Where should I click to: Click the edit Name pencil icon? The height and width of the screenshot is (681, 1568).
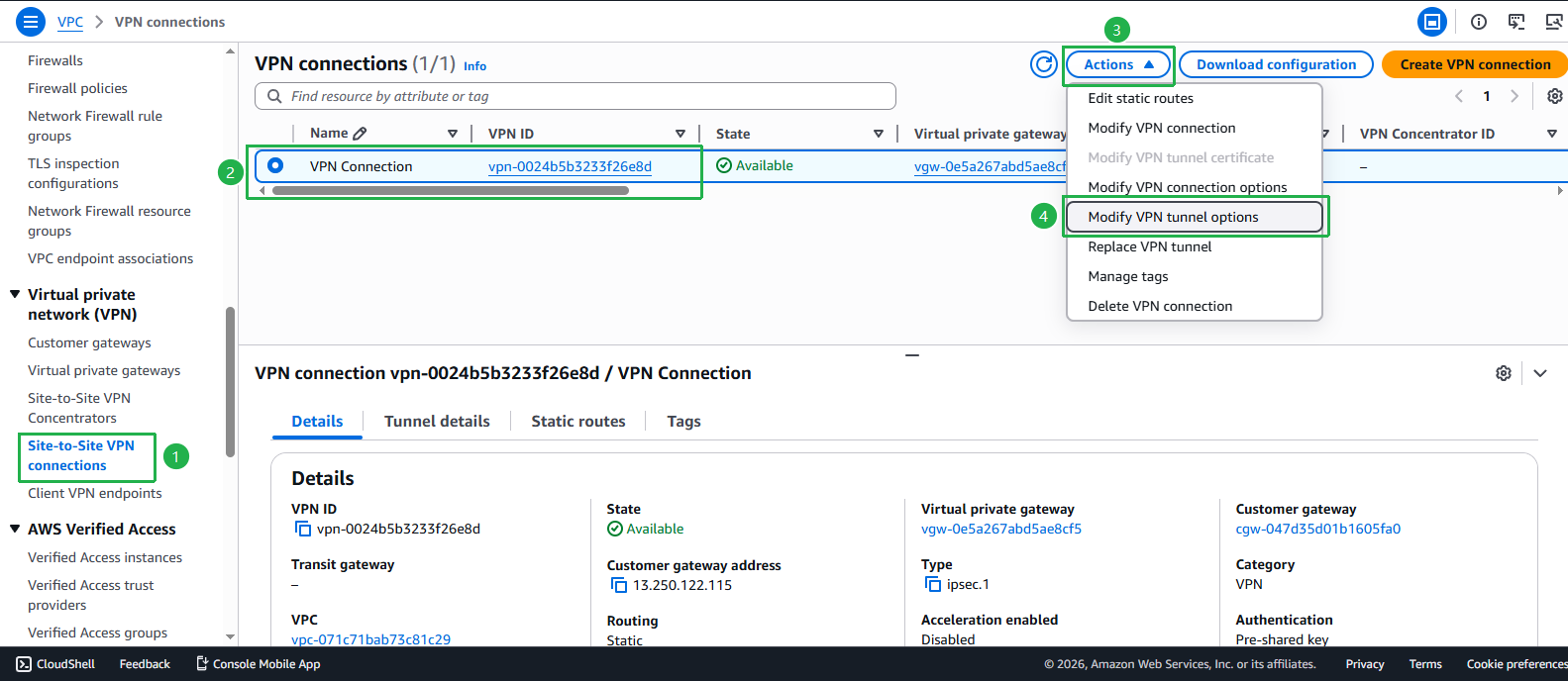coord(361,133)
